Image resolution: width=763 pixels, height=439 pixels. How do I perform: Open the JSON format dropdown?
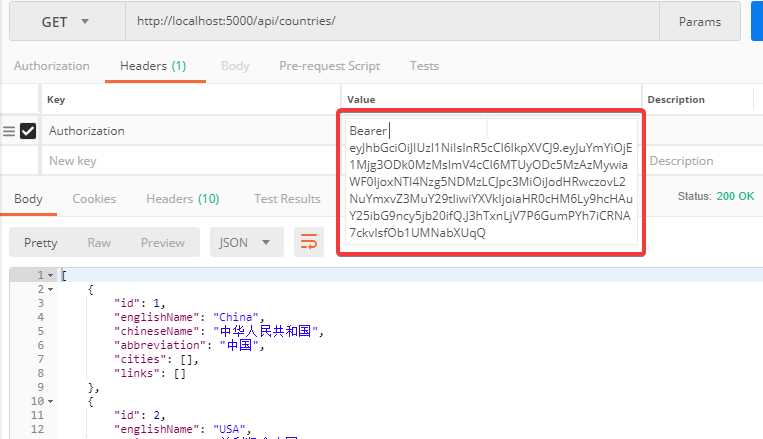(x=246, y=242)
